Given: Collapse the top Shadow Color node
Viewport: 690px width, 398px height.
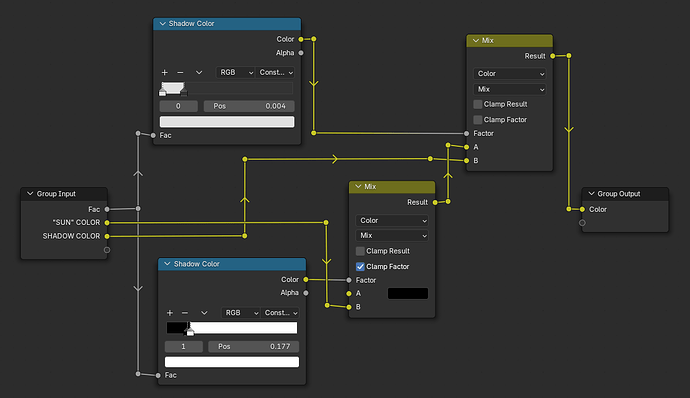Looking at the screenshot, I should (x=163, y=23).
